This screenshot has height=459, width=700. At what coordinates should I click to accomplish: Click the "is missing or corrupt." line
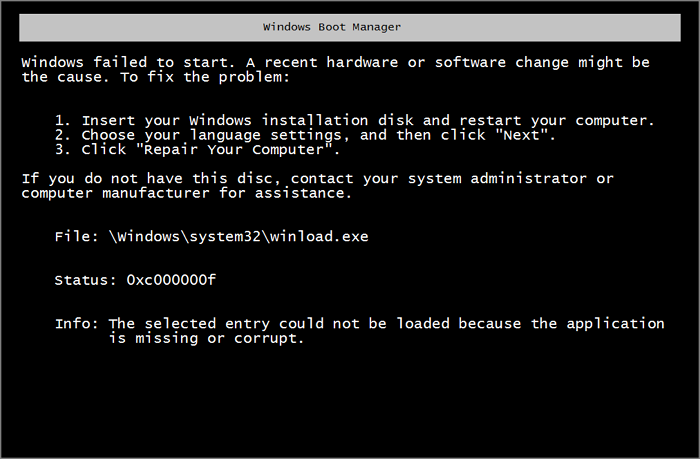205,338
